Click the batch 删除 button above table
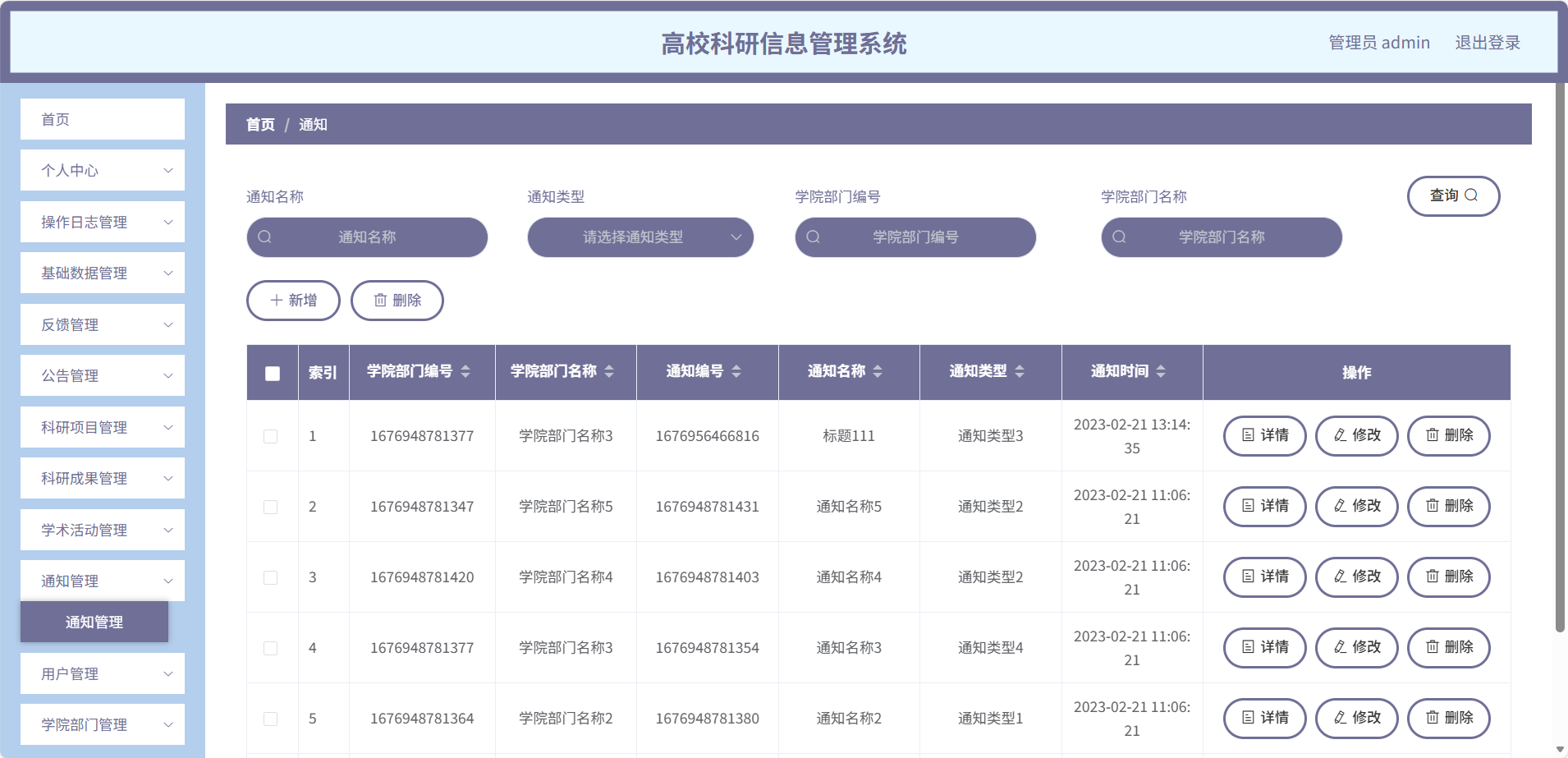This screenshot has height=758, width=1568. point(397,301)
